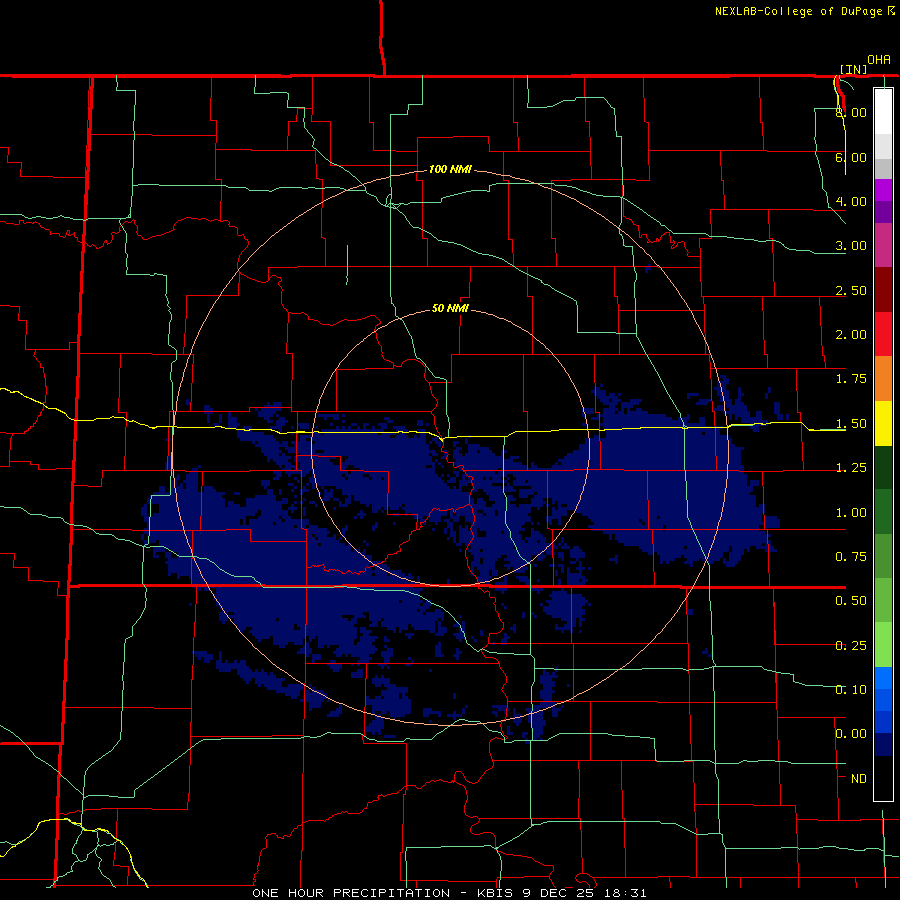Click the NEXLAB-College of DuPage credit text
Screen dimensions: 900x900
(x=799, y=11)
